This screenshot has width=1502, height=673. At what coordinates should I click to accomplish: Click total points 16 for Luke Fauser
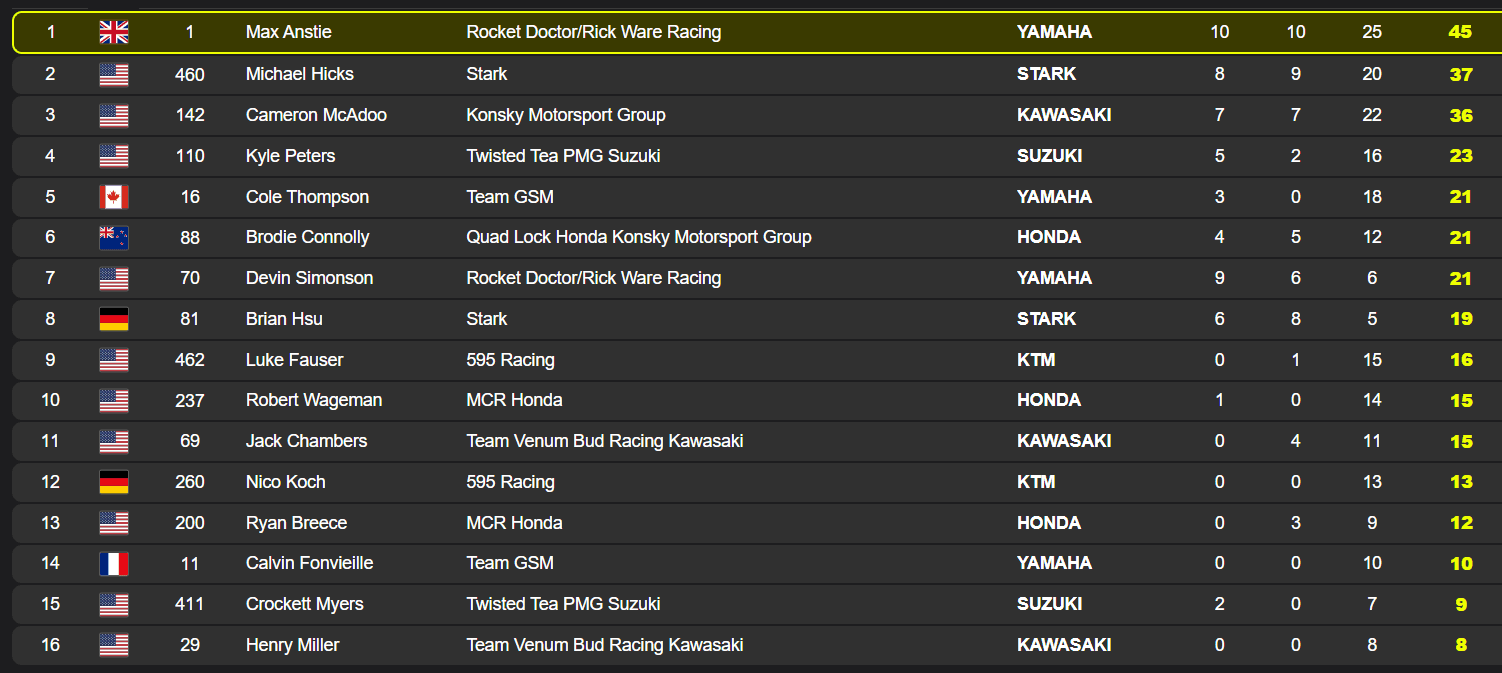1461,360
